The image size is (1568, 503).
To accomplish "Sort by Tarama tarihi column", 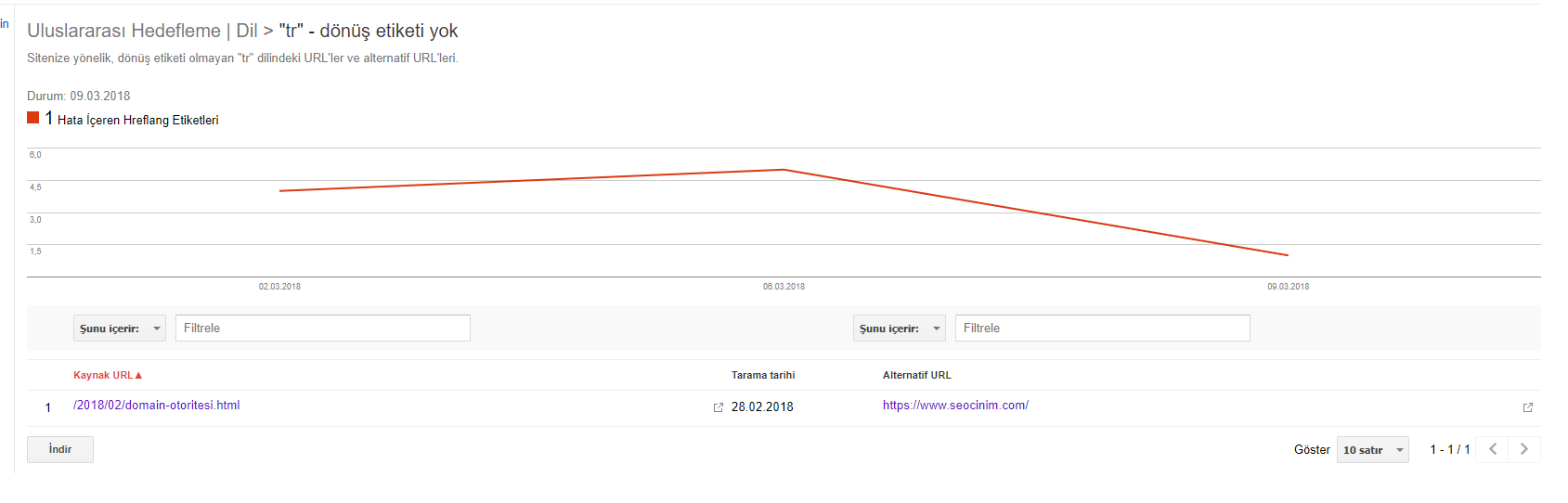I will pyautogui.click(x=763, y=376).
